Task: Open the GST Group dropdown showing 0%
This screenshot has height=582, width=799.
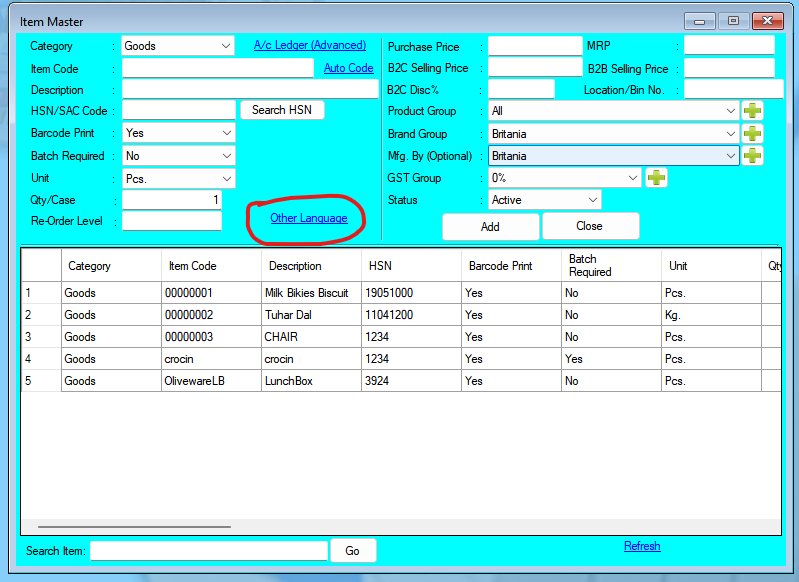Action: (x=565, y=178)
